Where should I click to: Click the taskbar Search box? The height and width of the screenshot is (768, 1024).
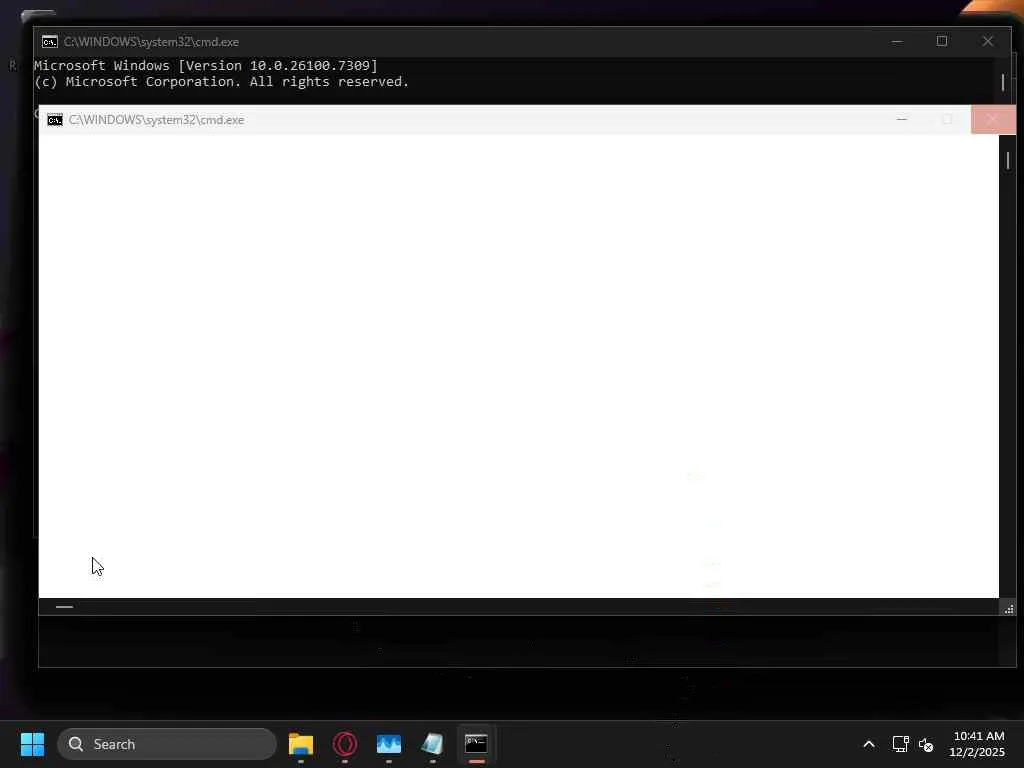[167, 744]
